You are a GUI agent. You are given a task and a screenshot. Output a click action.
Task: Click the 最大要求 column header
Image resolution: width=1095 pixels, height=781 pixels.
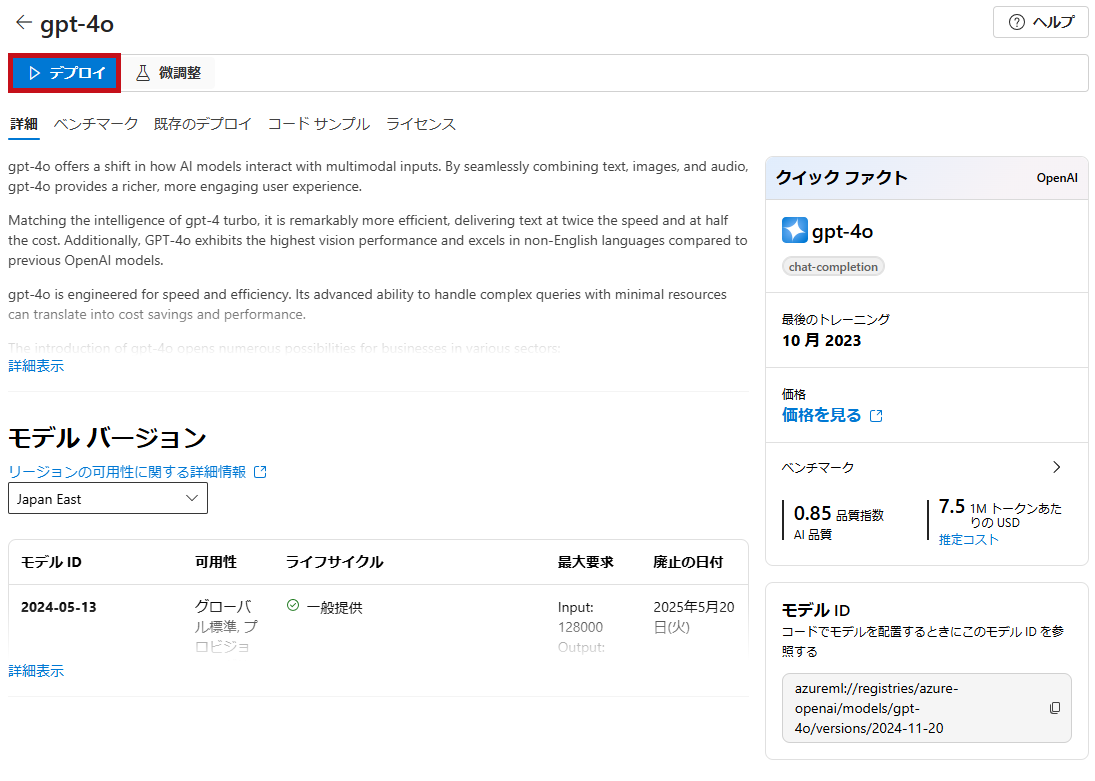pyautogui.click(x=585, y=562)
